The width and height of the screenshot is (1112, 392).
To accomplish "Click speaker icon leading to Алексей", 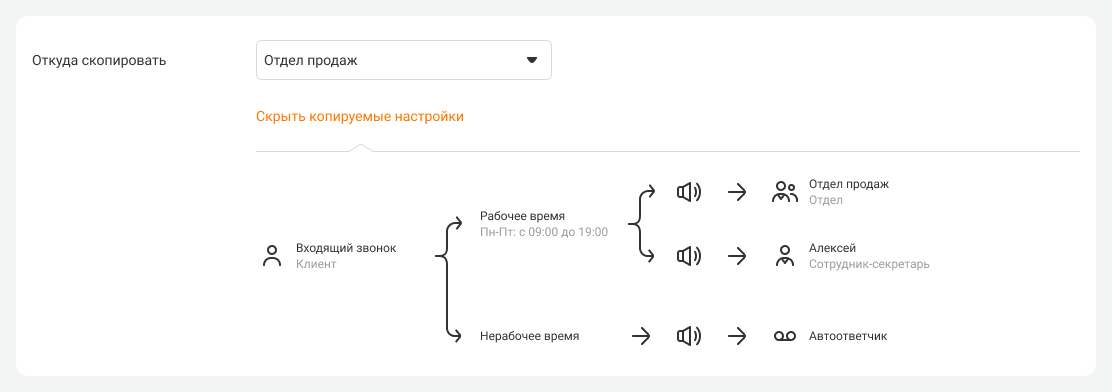I will pyautogui.click(x=688, y=256).
